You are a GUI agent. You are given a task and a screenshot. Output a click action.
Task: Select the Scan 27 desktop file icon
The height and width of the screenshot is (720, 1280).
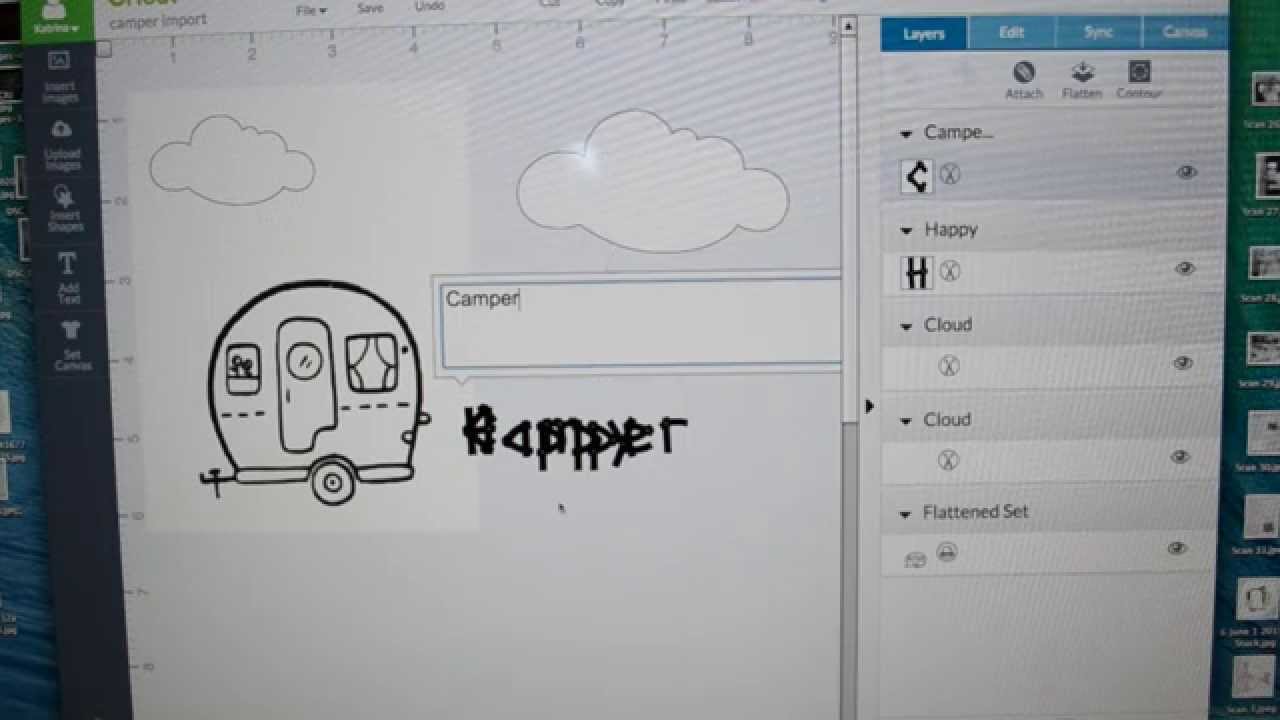[x=1266, y=185]
